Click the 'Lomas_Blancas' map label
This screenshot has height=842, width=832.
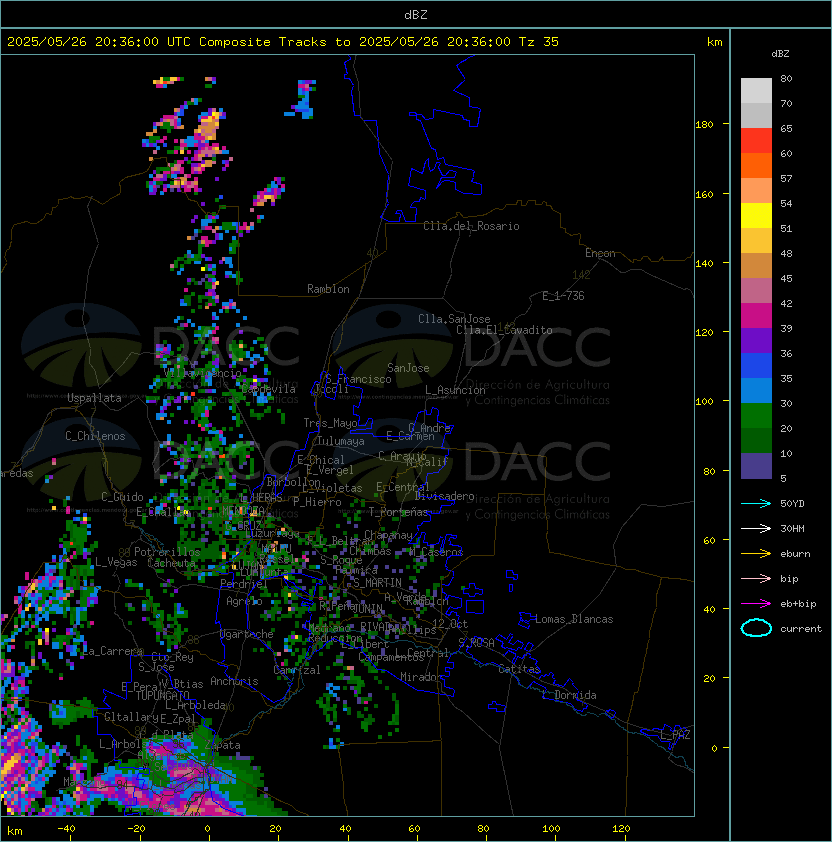point(574,619)
